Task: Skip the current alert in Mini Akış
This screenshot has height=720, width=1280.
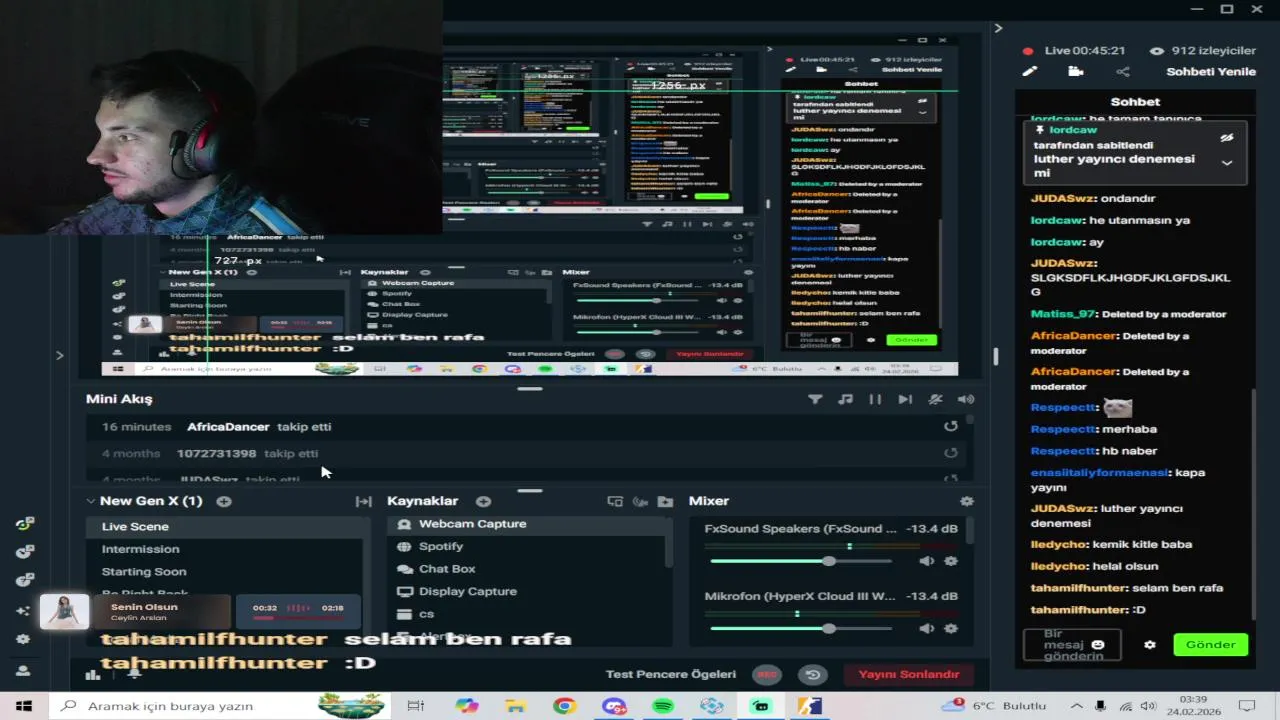Action: (905, 399)
